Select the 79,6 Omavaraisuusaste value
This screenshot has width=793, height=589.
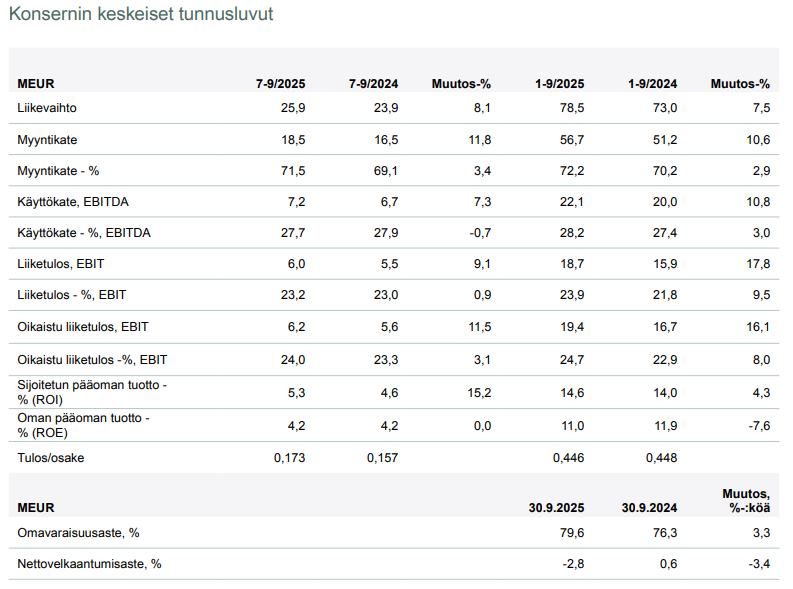573,533
